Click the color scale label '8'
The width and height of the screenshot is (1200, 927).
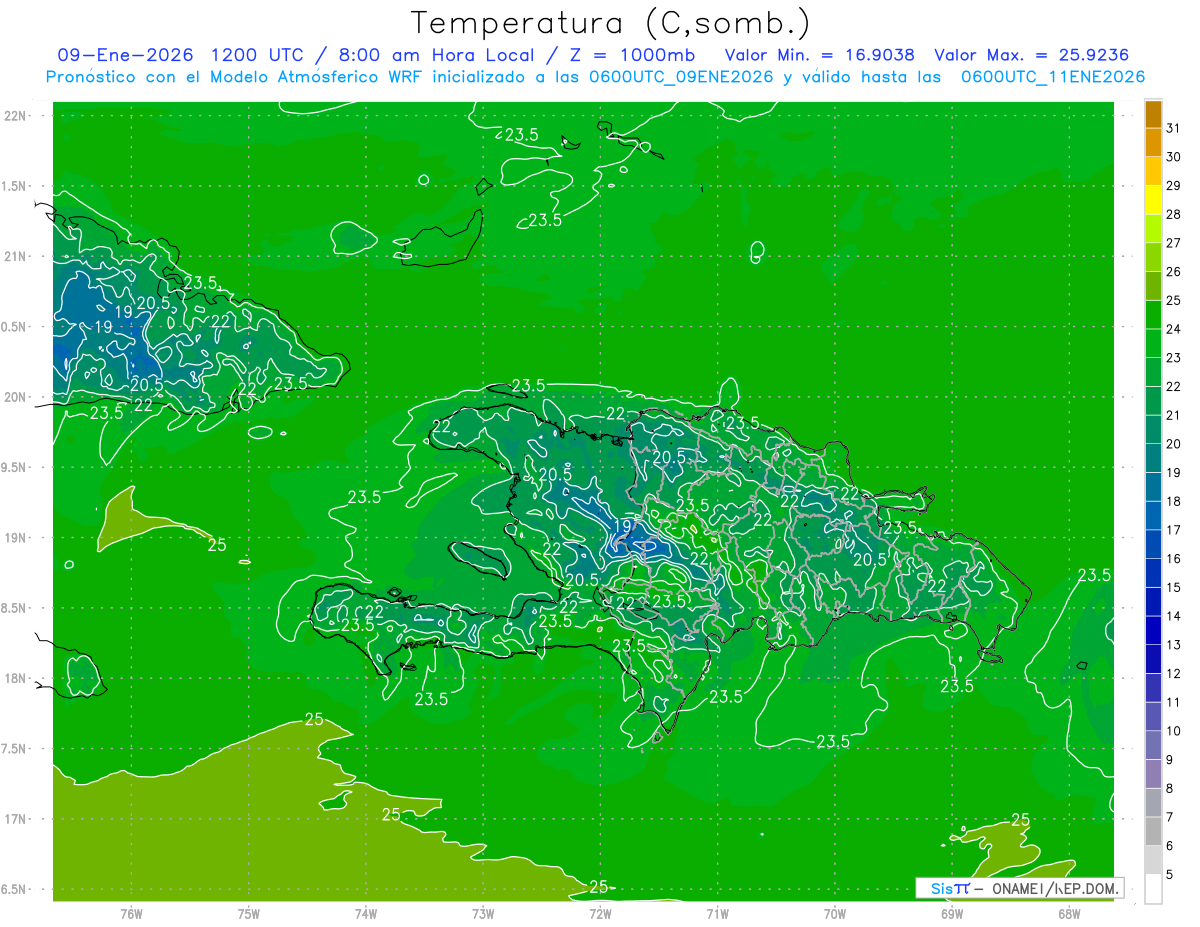1170,788
